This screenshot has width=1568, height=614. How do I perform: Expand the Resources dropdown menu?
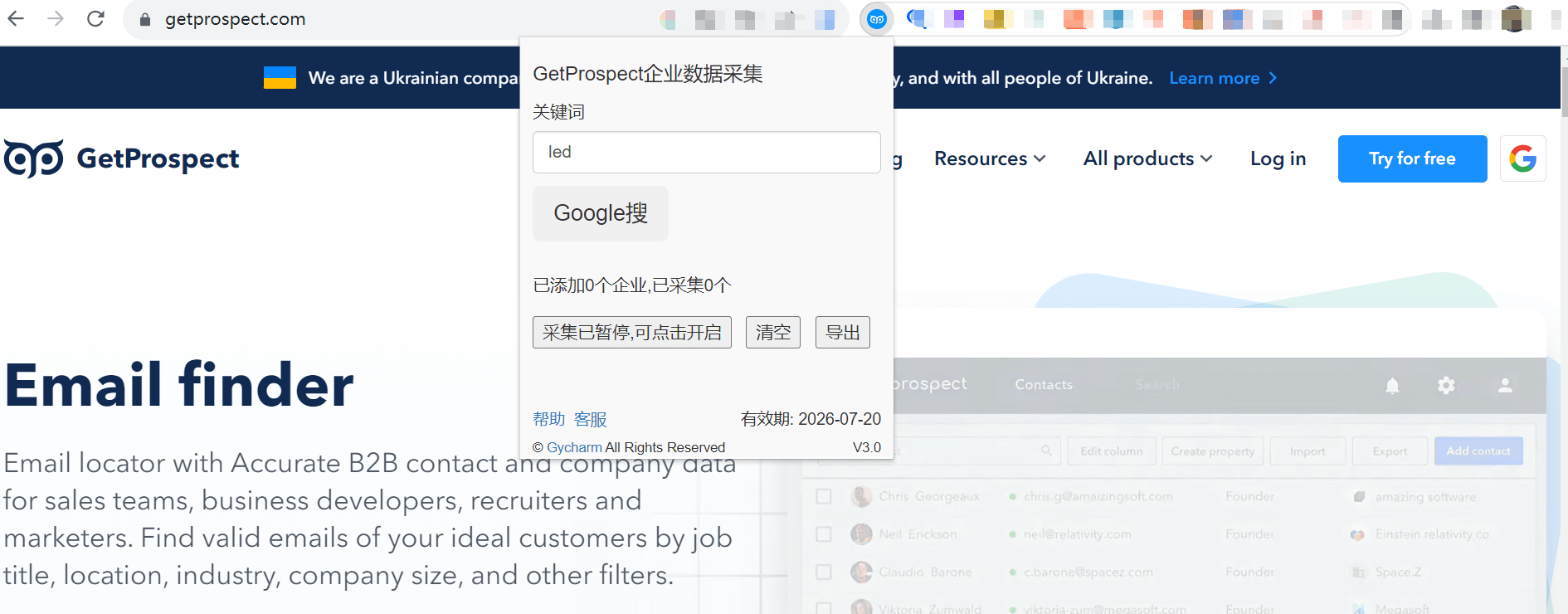(x=990, y=158)
